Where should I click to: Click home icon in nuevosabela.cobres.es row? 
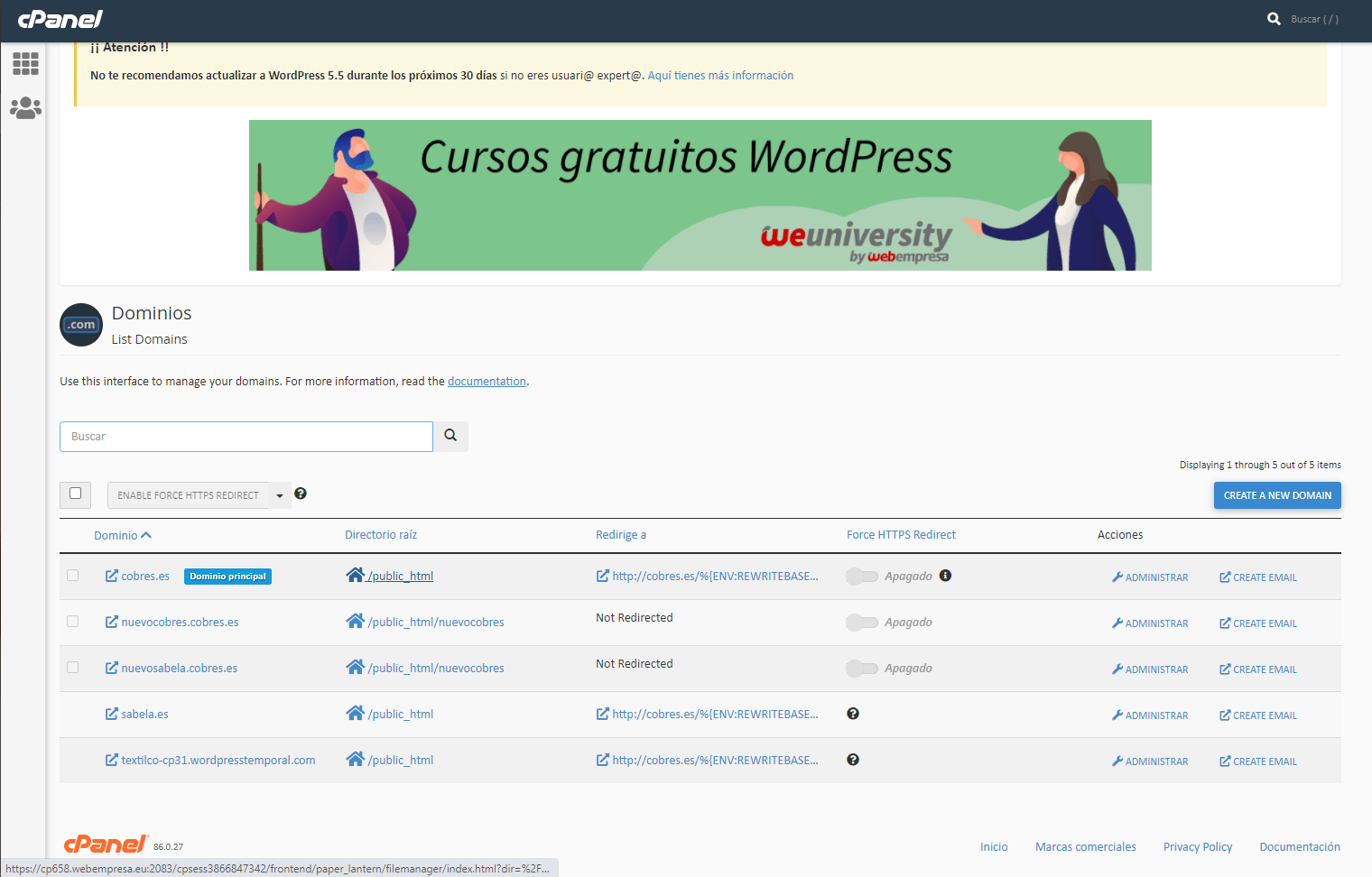pos(355,667)
